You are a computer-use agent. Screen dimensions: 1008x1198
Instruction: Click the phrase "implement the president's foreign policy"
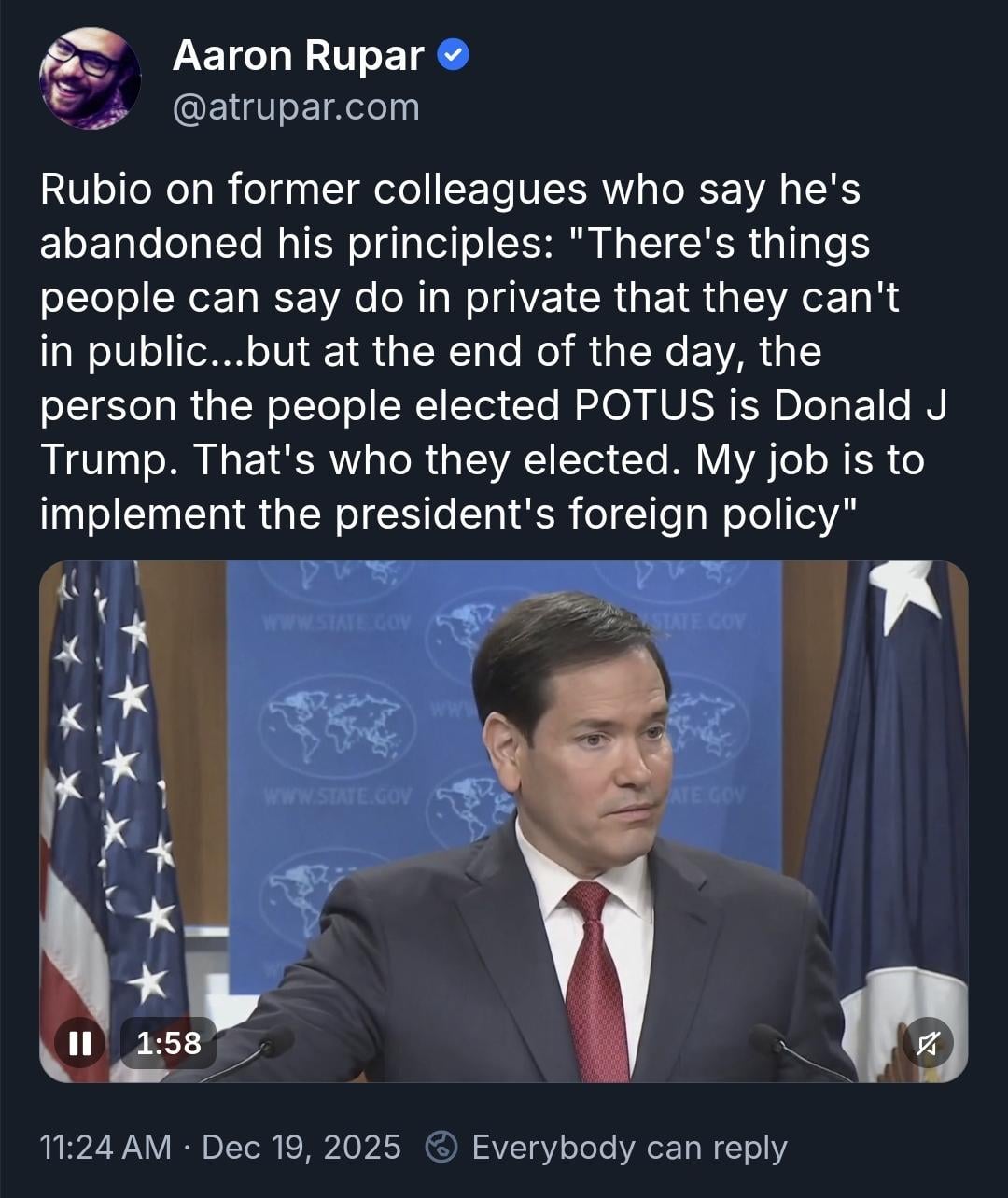(x=441, y=514)
